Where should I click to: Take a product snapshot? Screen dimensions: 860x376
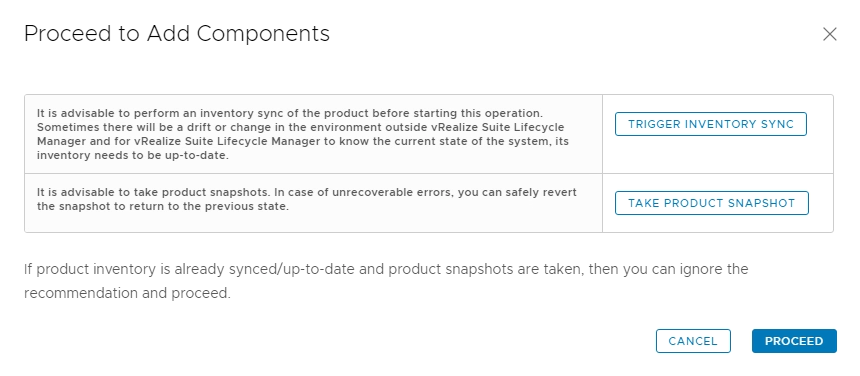[x=711, y=203]
